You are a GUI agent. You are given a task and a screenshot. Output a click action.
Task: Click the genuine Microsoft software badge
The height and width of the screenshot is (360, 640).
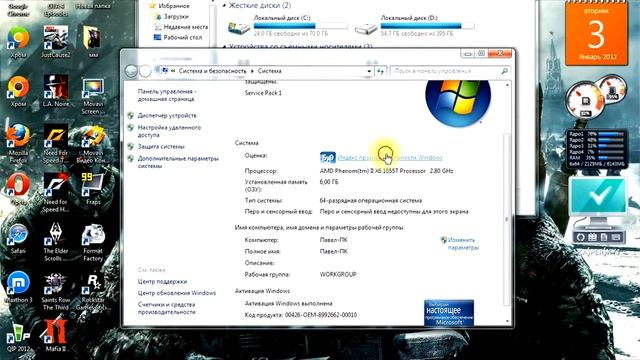click(x=449, y=313)
